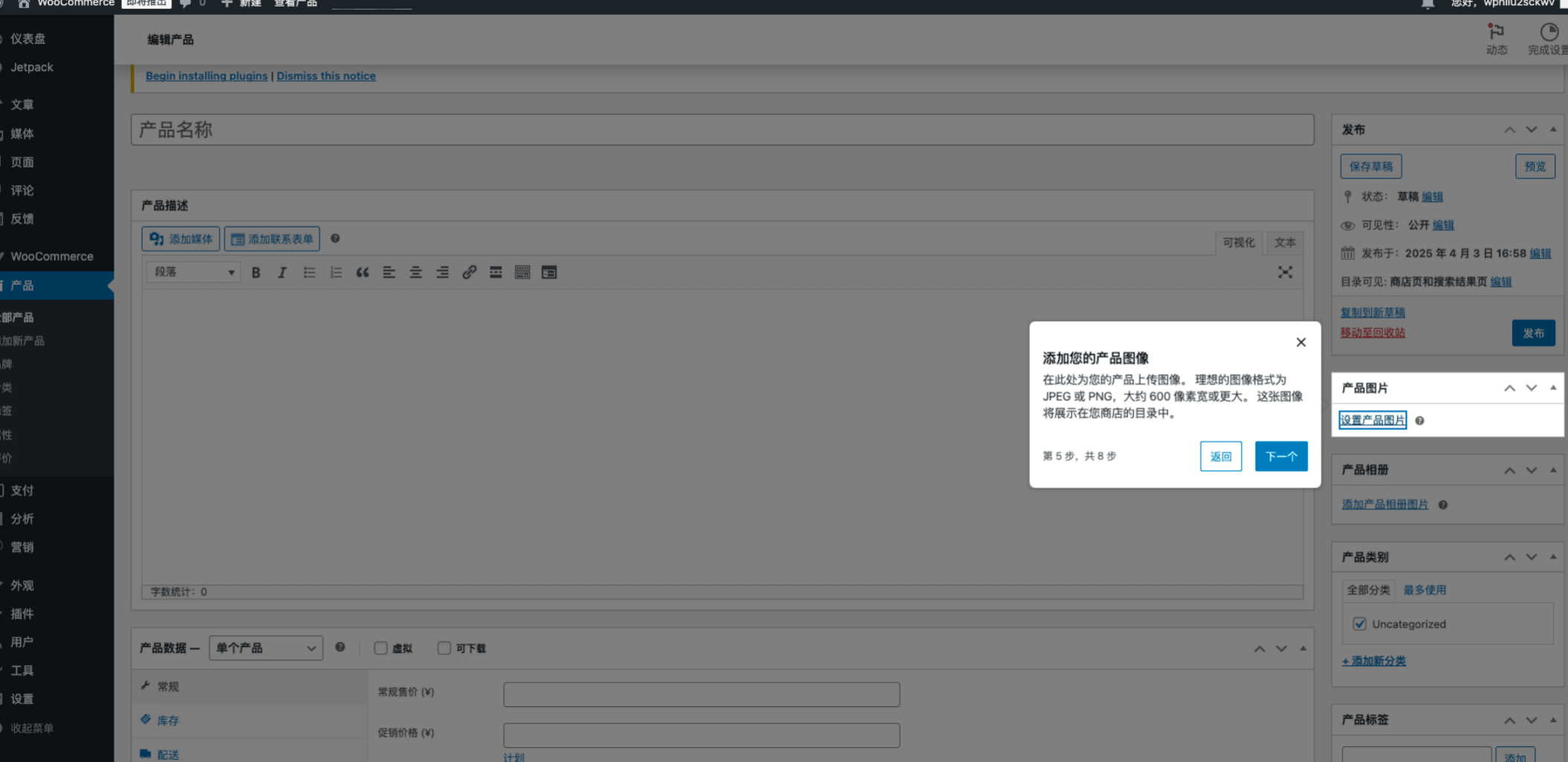Enable the 虚拟 checkbox
The image size is (1568, 762).
point(380,648)
